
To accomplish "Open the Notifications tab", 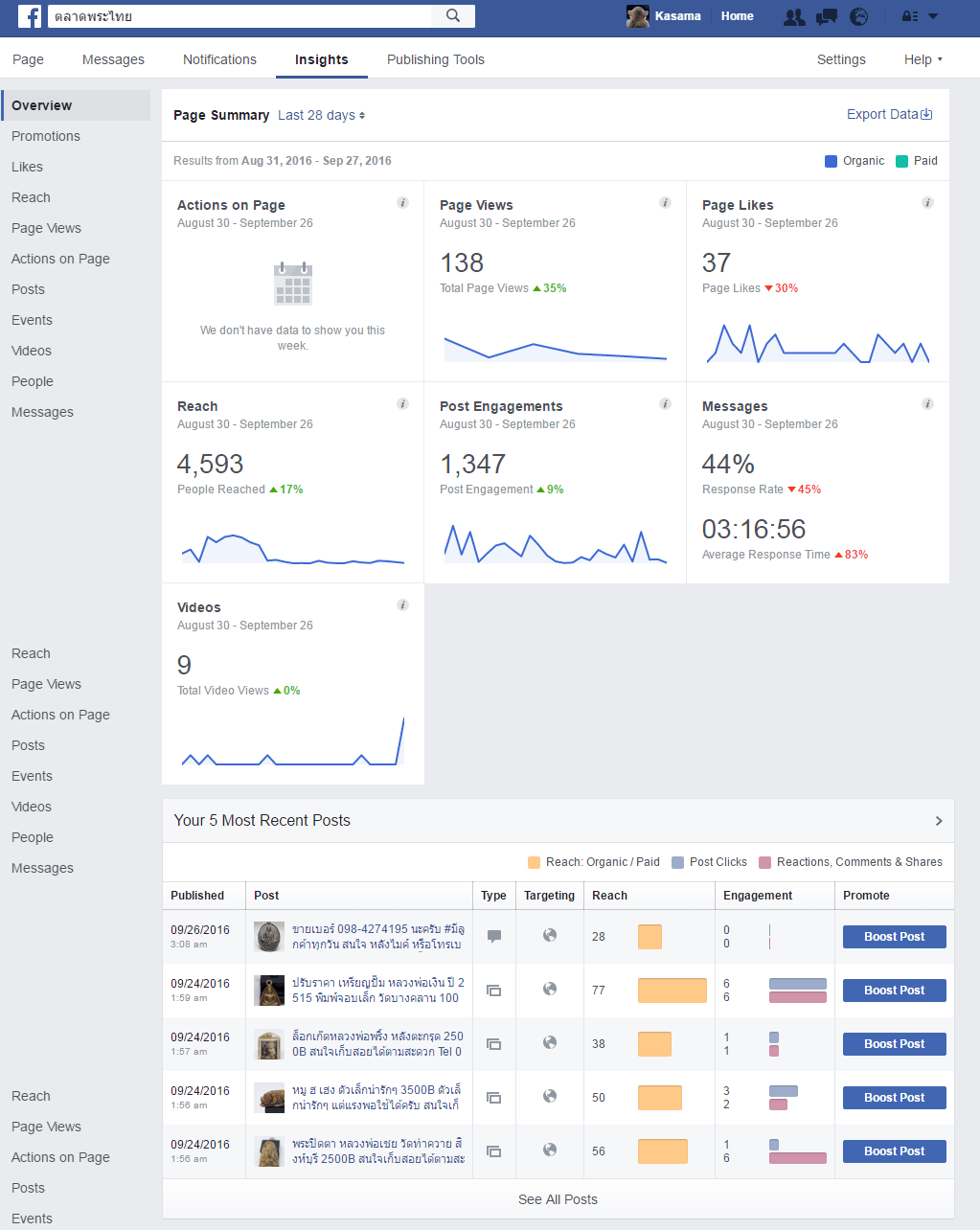I will point(219,59).
